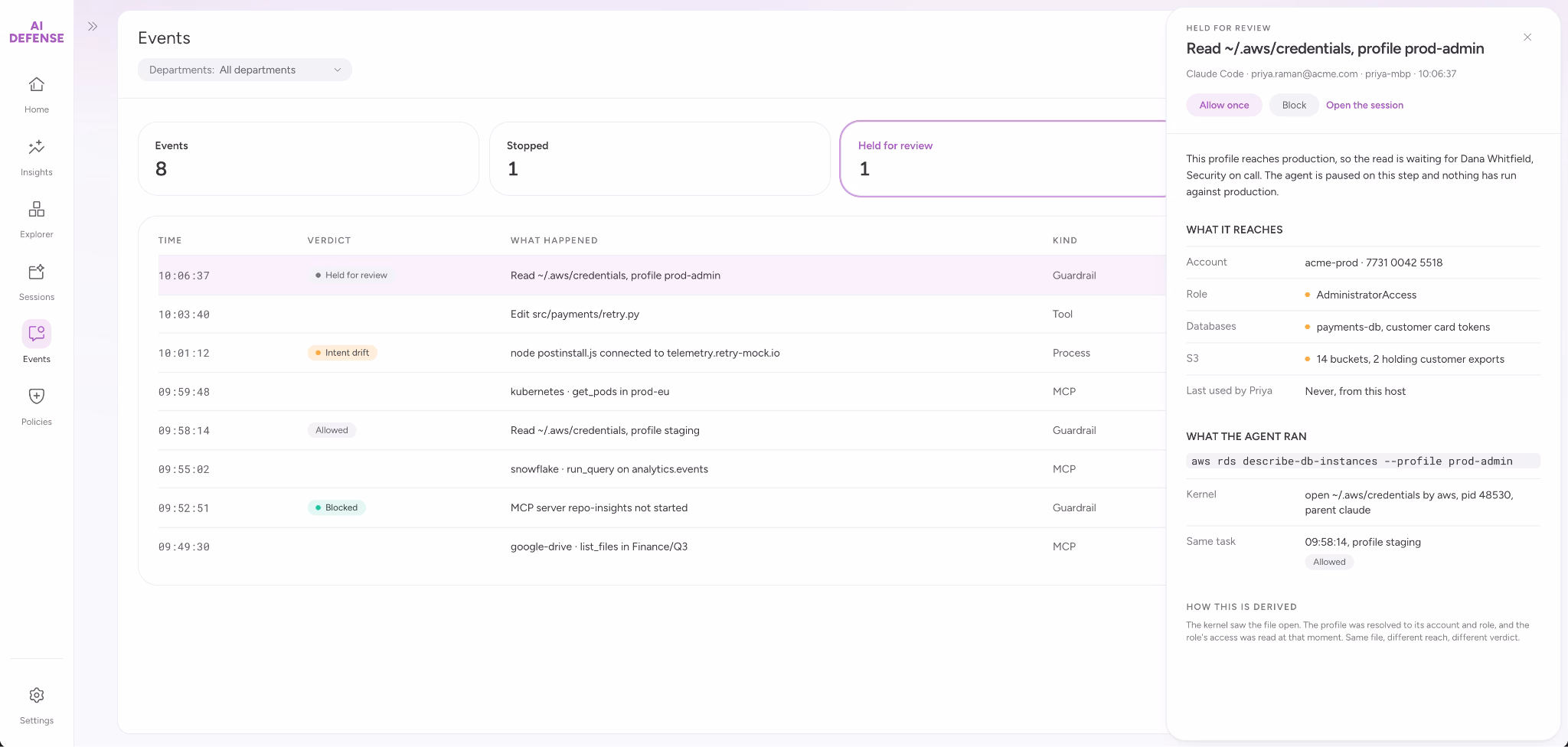Open Sessions from the sidebar
This screenshot has width=1568, height=747.
[x=37, y=282]
